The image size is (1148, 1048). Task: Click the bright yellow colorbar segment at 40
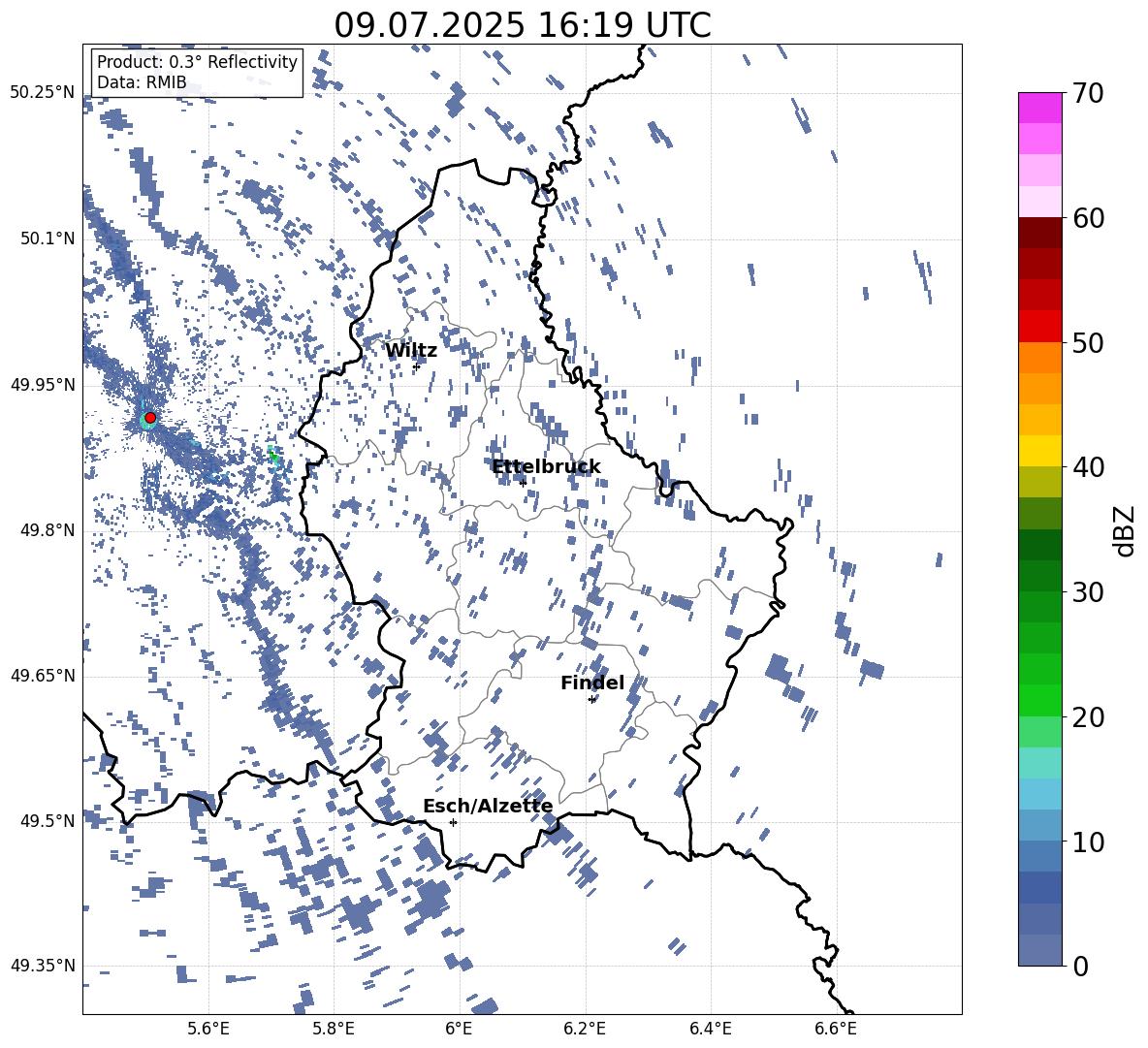tap(1039, 451)
